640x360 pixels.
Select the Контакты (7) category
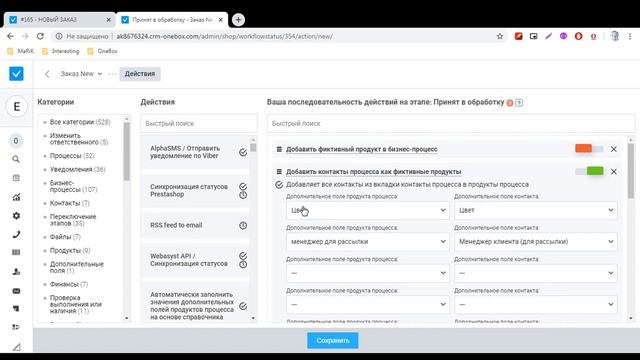coord(69,203)
